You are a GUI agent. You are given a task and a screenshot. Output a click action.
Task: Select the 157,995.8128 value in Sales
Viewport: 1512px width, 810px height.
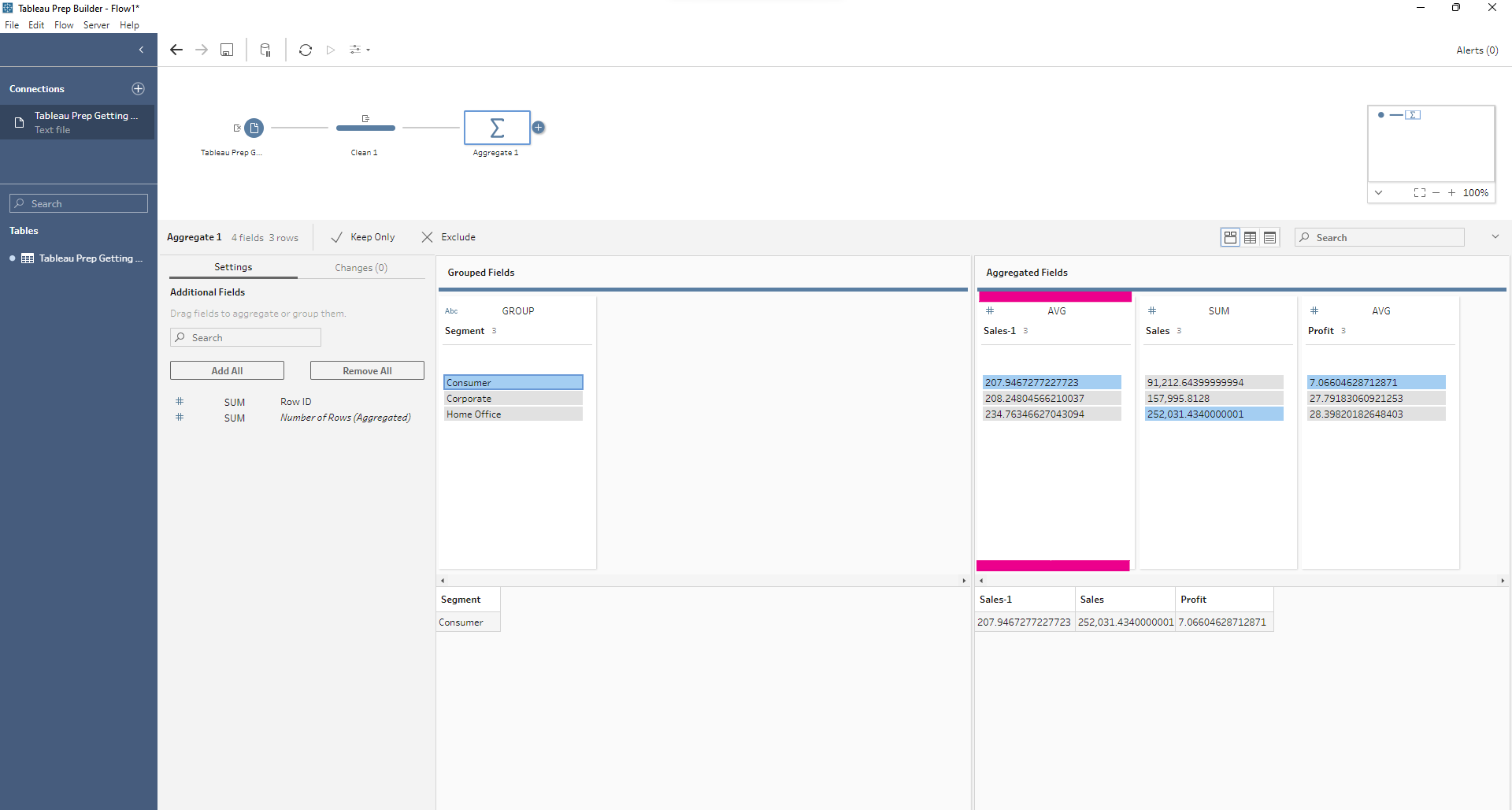click(x=1214, y=398)
